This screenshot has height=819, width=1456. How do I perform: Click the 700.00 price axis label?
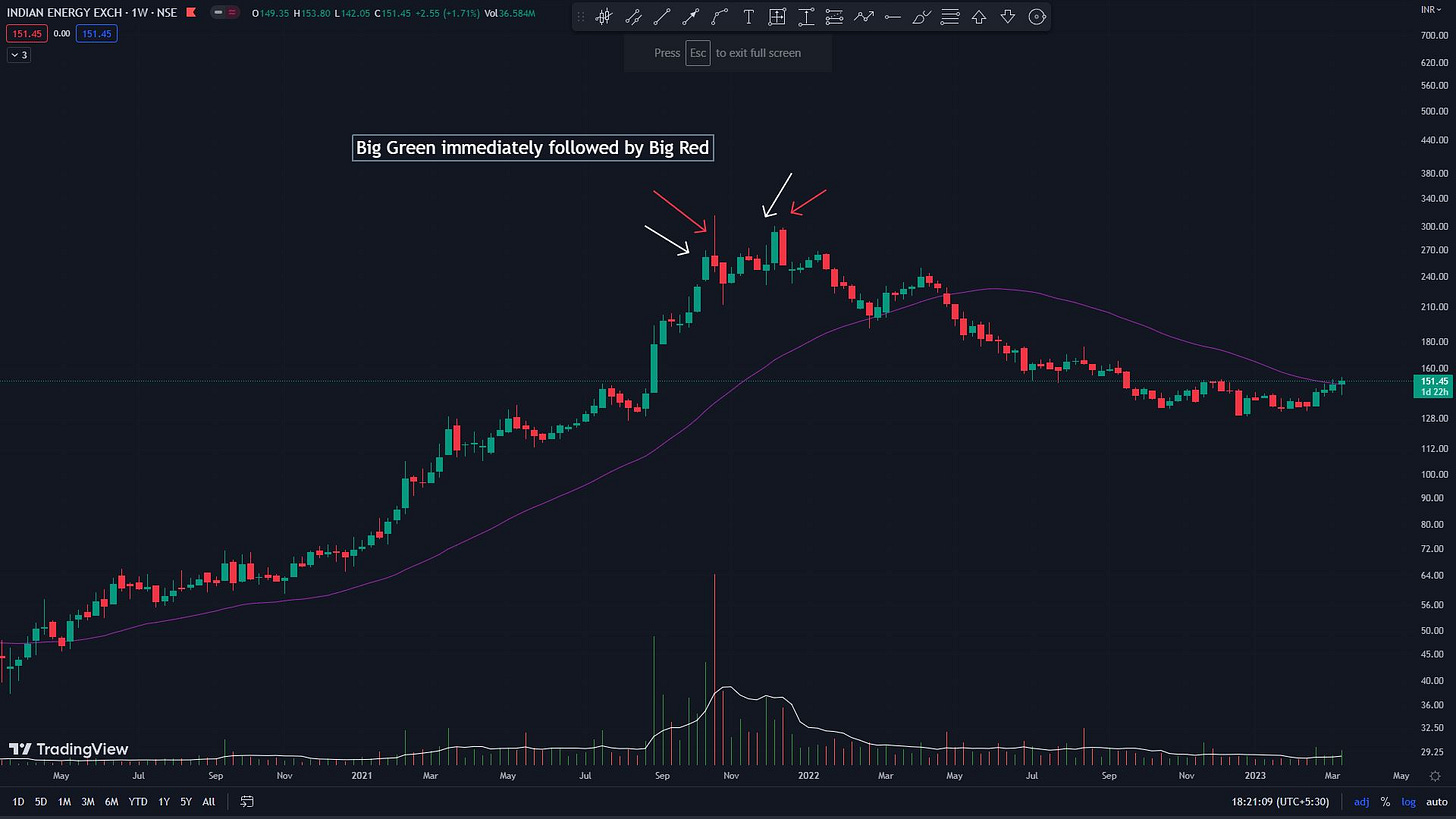click(1433, 35)
